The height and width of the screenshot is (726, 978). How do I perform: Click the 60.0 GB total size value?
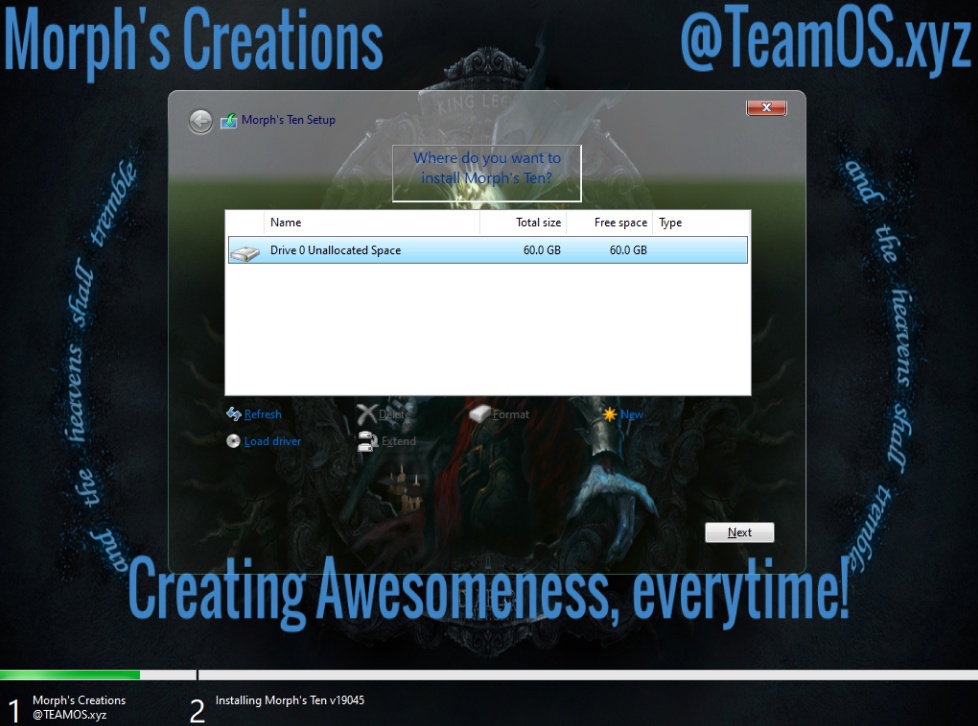click(542, 250)
